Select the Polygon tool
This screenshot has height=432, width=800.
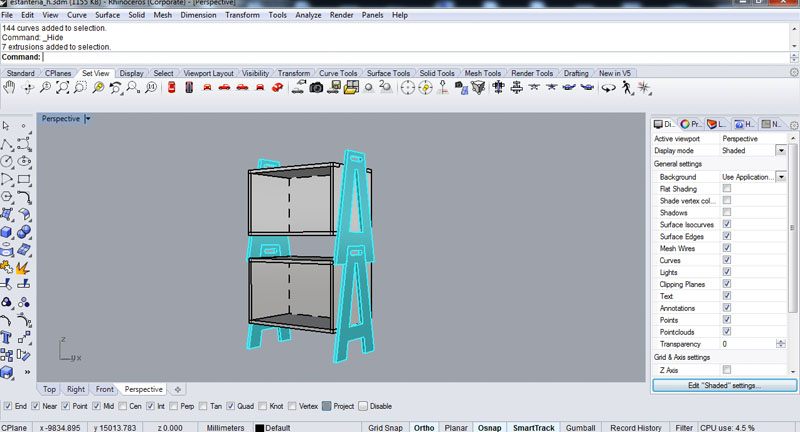7,196
